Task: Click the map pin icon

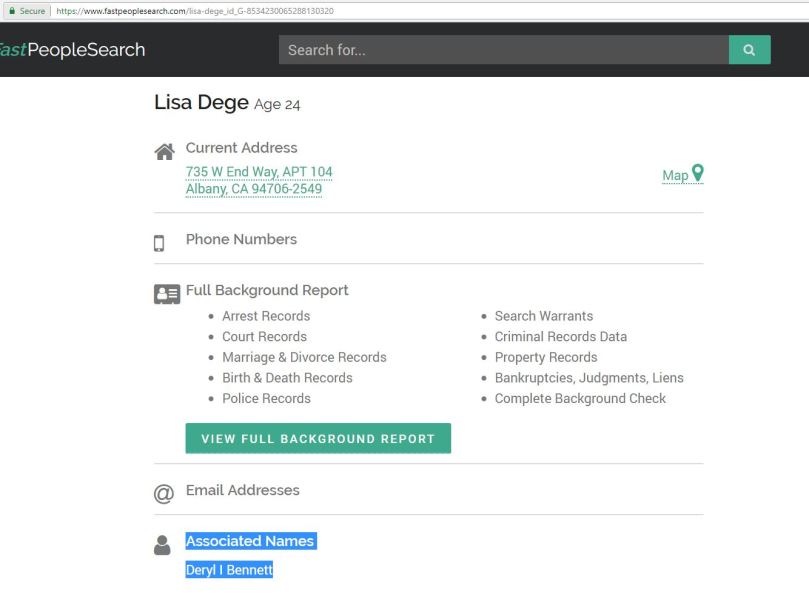Action: click(x=698, y=173)
